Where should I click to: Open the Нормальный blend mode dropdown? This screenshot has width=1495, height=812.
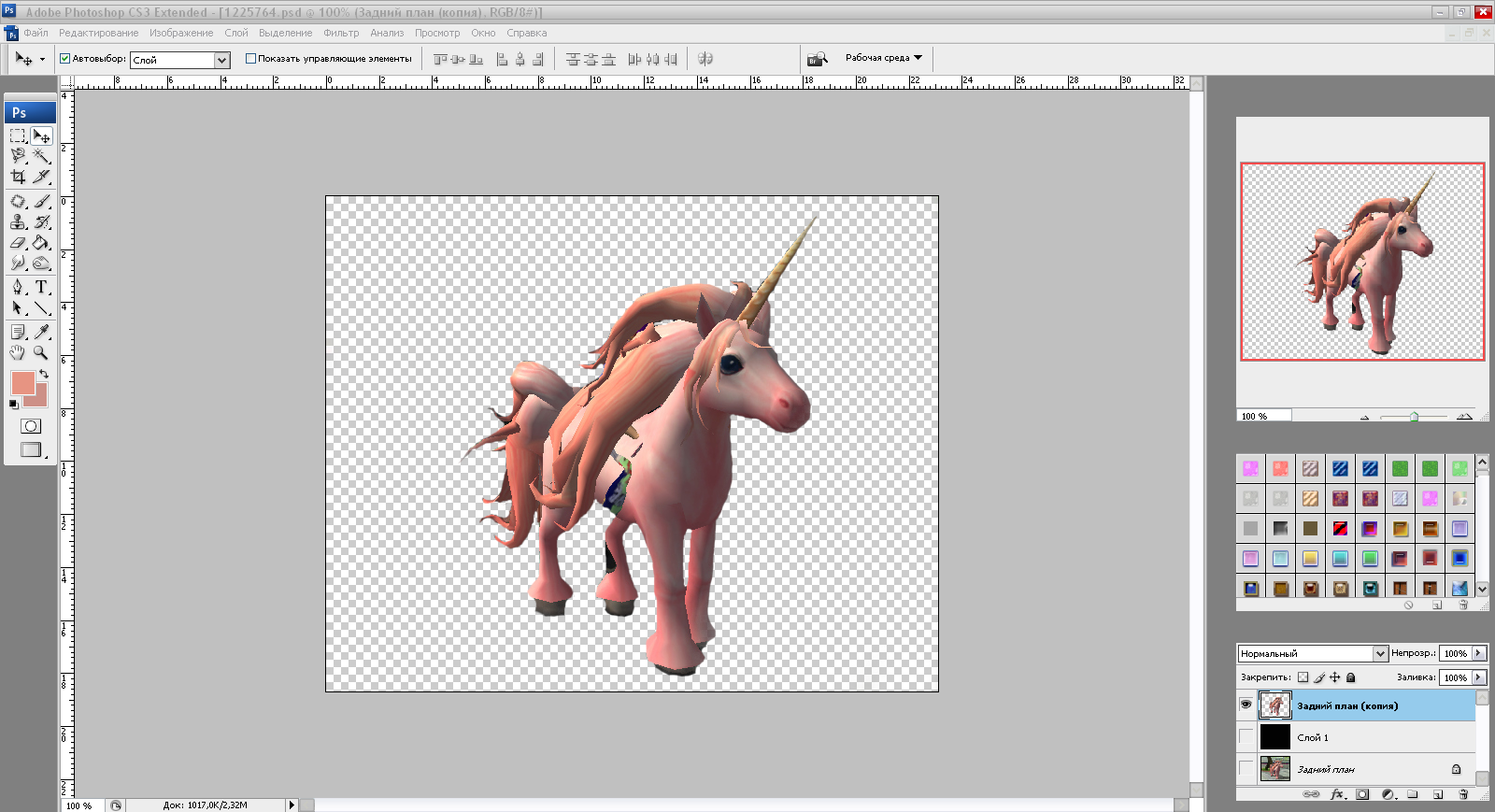(x=1380, y=653)
